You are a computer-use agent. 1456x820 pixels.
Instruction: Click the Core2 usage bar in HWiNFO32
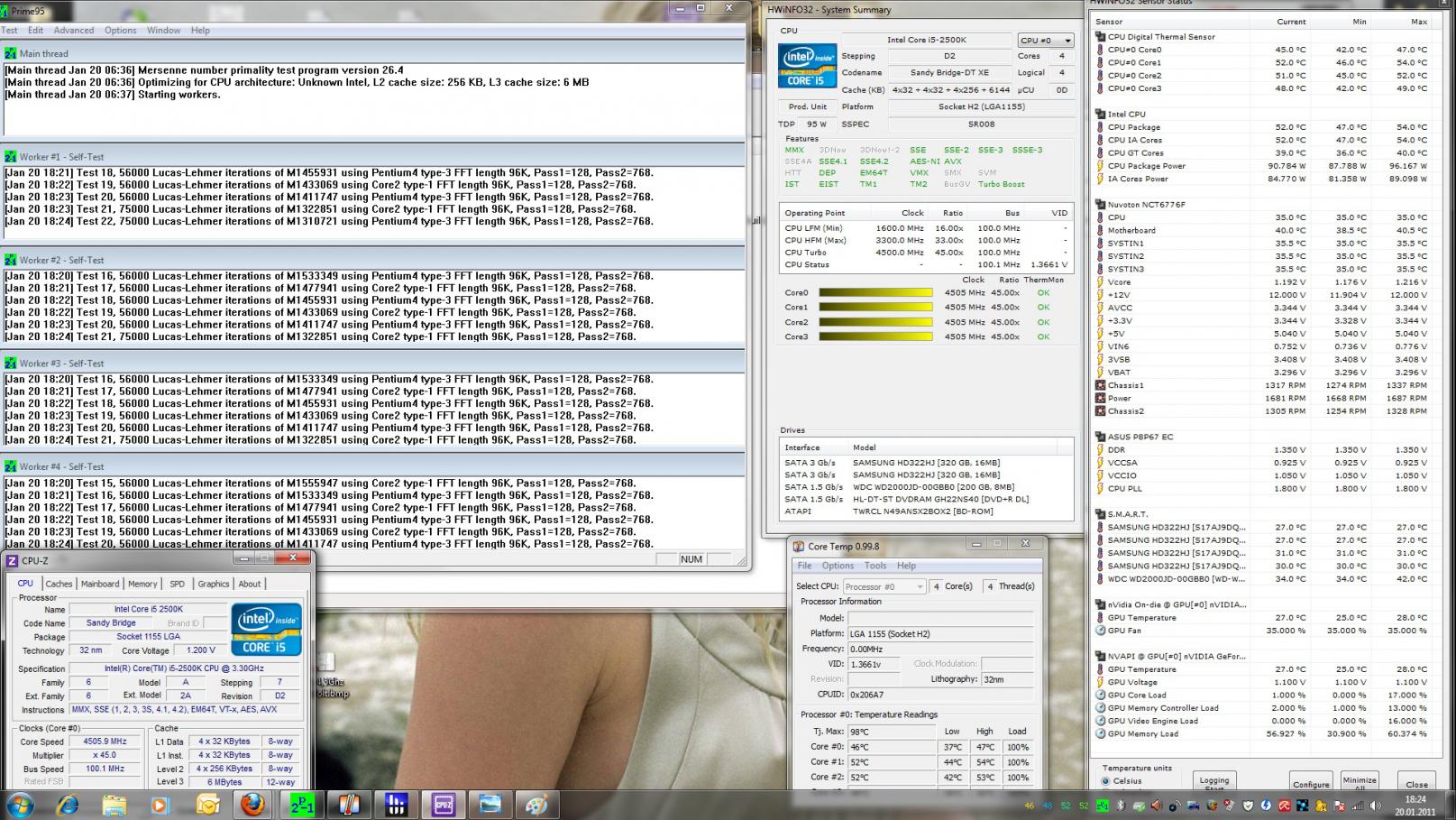tap(875, 322)
